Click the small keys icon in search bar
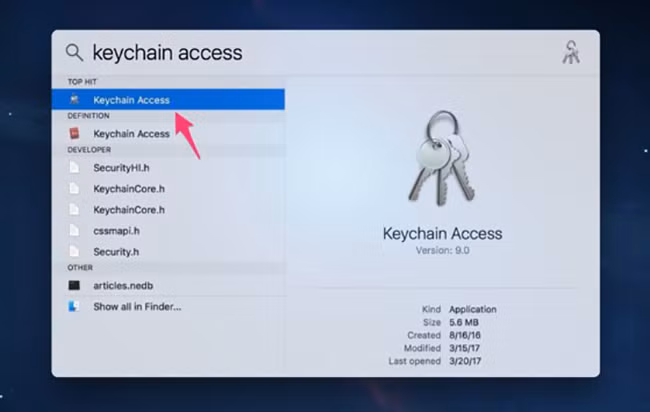This screenshot has height=412, width=650. 571,52
